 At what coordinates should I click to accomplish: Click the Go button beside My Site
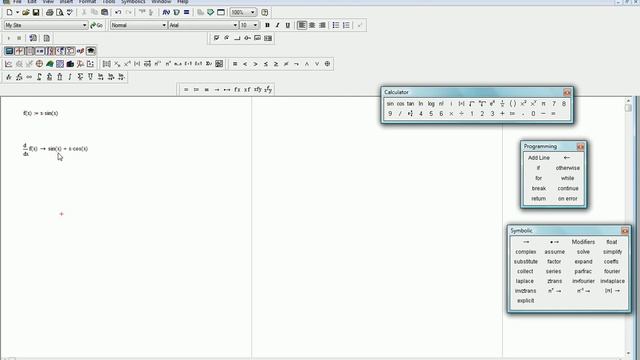(x=96, y=25)
